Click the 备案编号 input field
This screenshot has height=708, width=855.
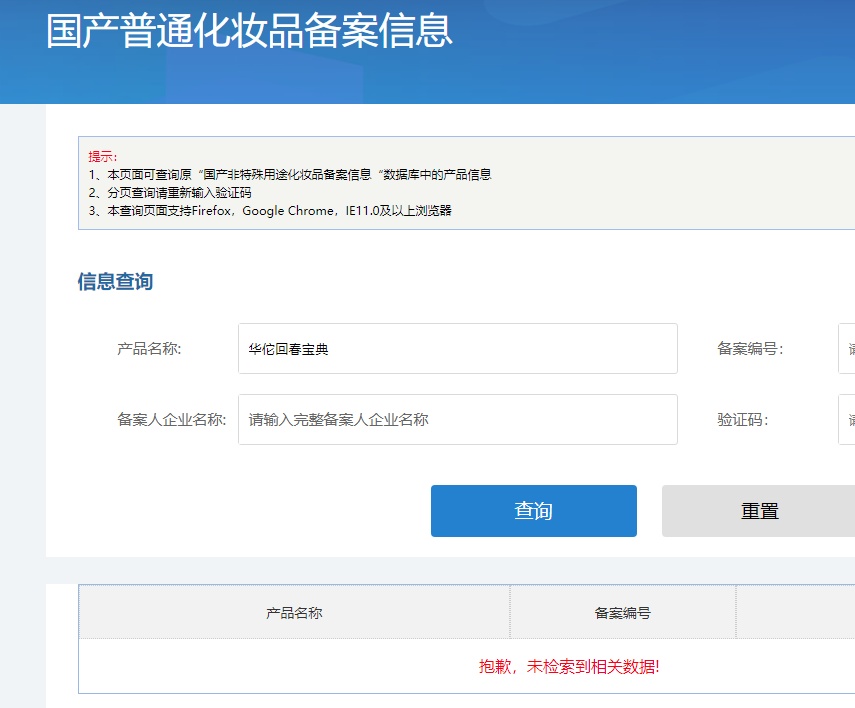pos(849,347)
